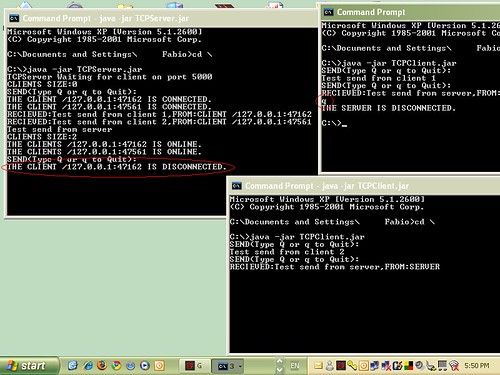Screen dimensions: 500x375
Task: Click 'RECIEVED:Test send from server,FROM:SERVER' in bottom window
Action: click(335, 267)
